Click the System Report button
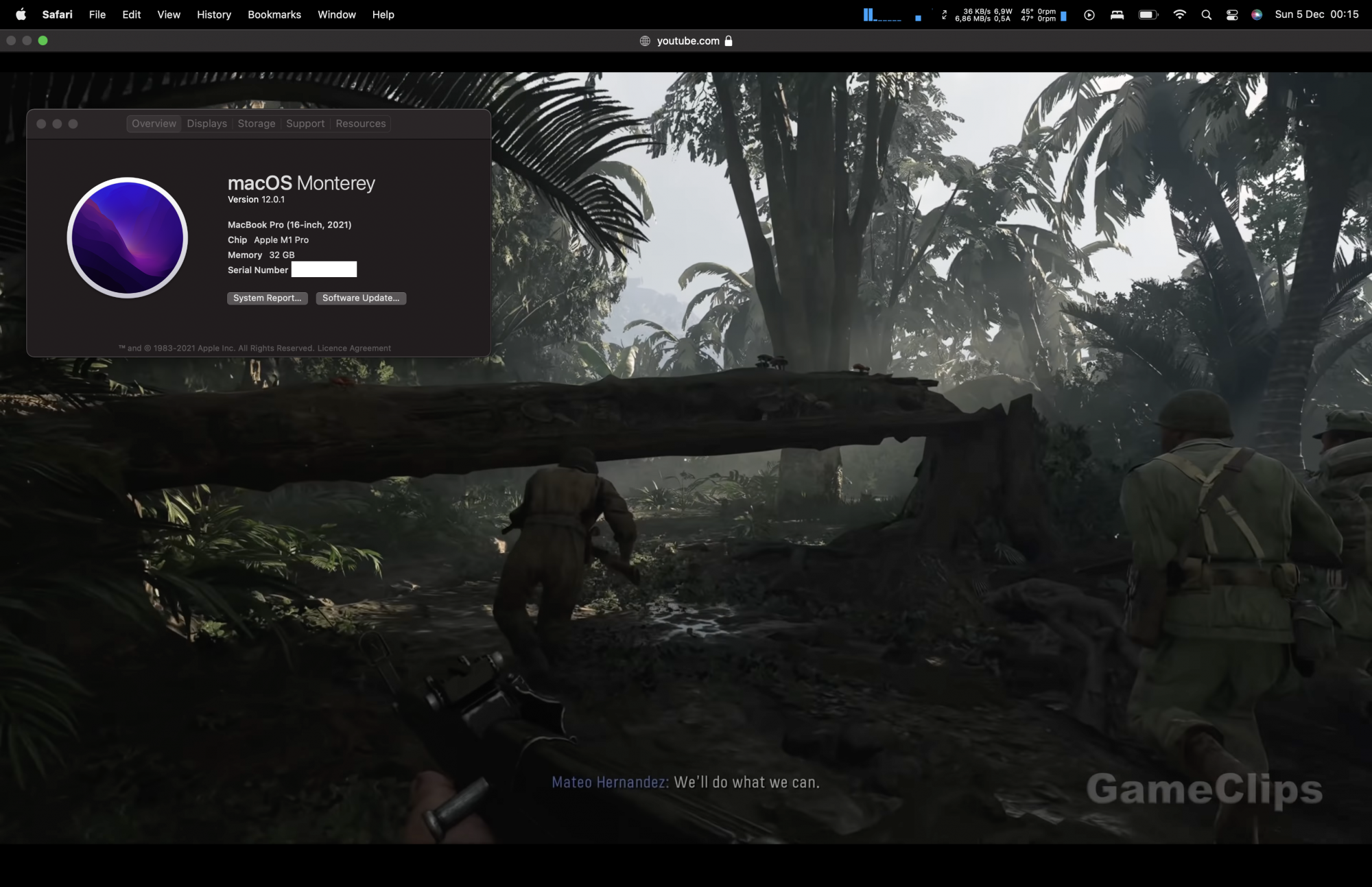 (267, 298)
